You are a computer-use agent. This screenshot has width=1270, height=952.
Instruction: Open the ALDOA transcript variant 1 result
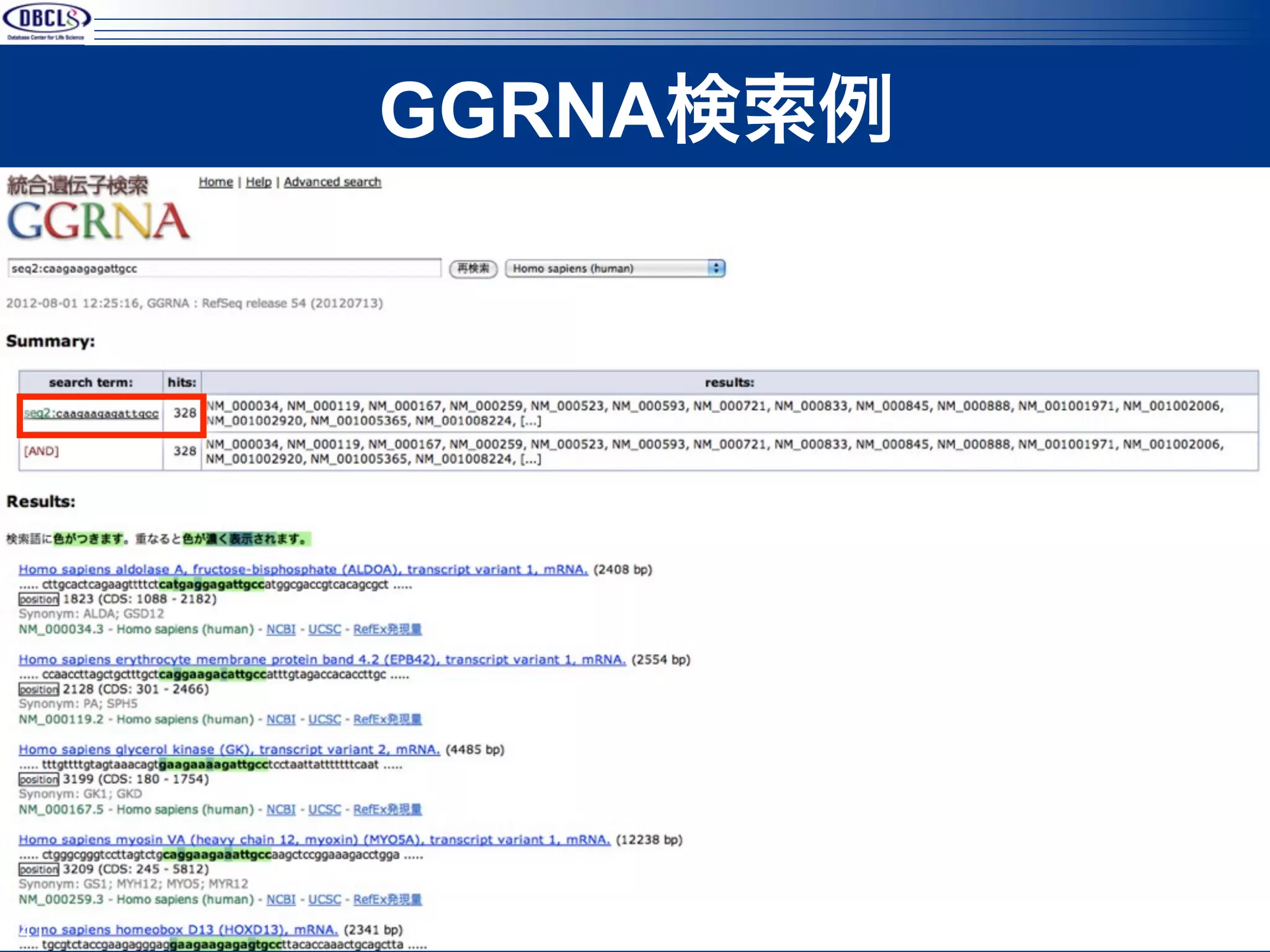coord(303,570)
